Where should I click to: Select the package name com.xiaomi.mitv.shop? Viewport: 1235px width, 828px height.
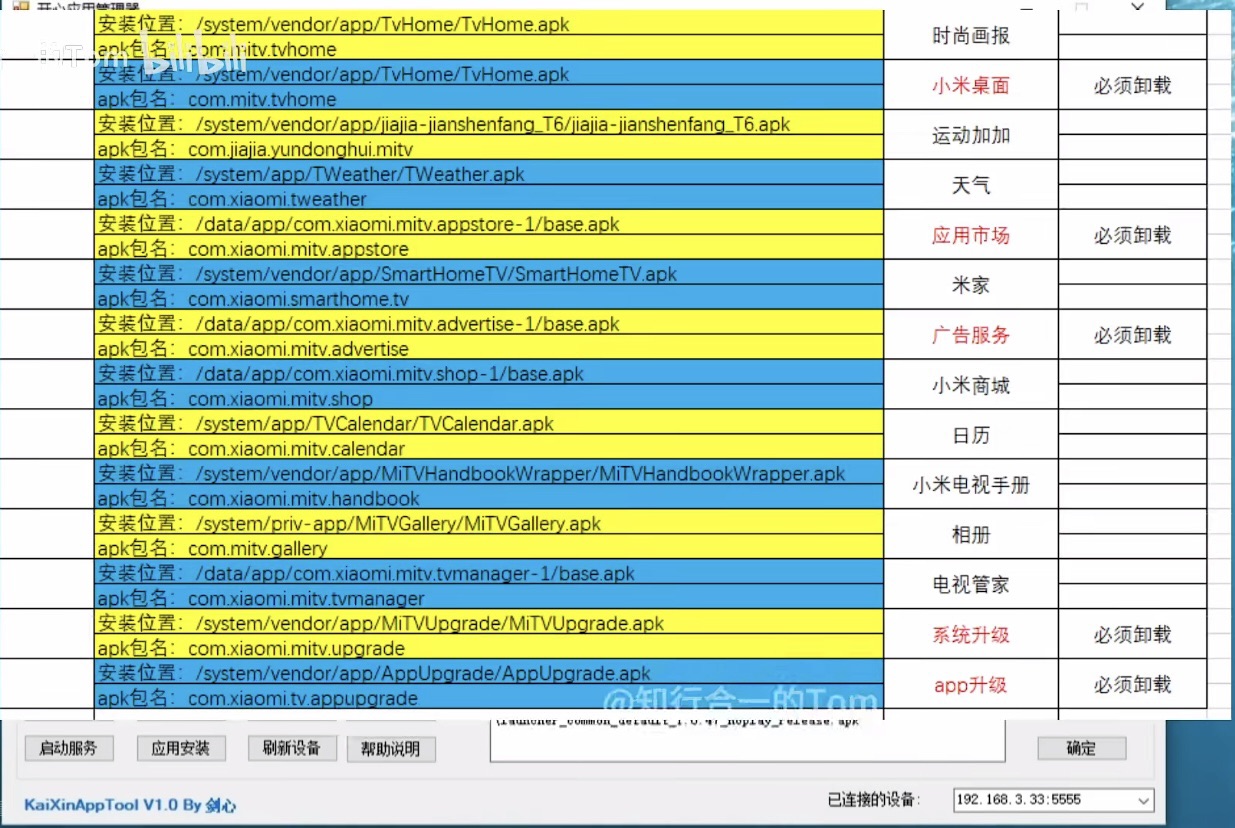280,399
